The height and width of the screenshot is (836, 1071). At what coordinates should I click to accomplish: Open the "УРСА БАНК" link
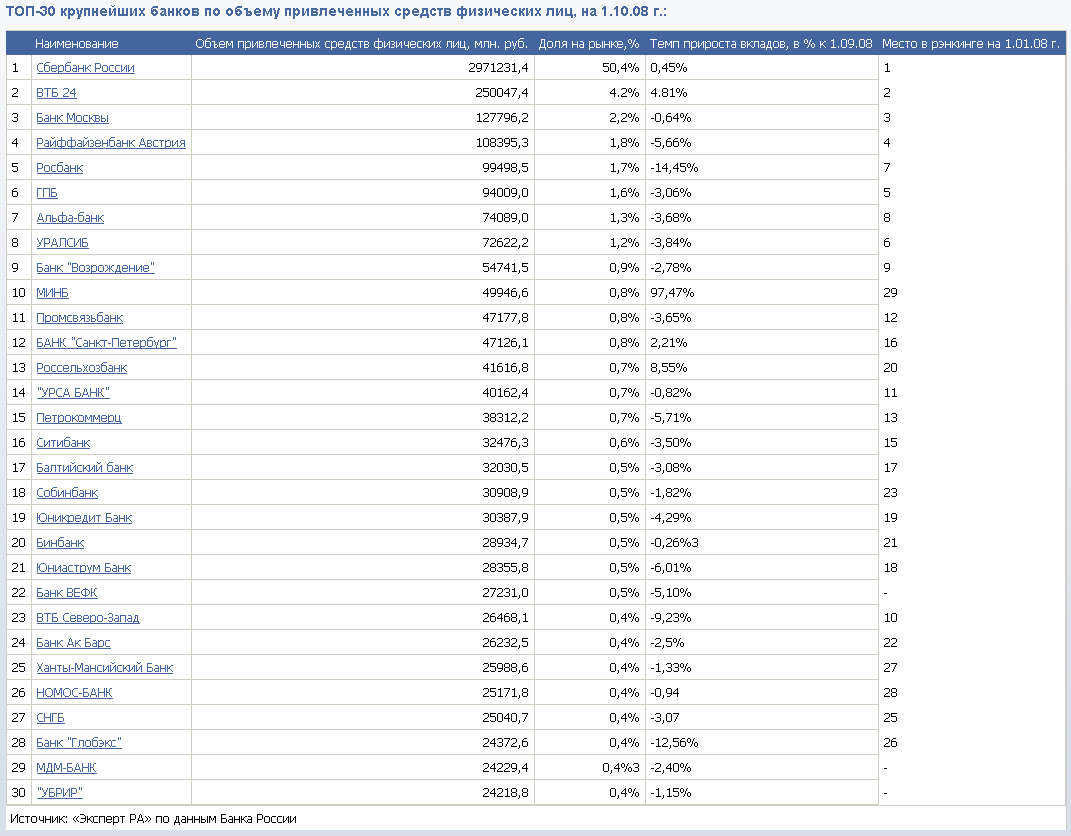tap(72, 393)
